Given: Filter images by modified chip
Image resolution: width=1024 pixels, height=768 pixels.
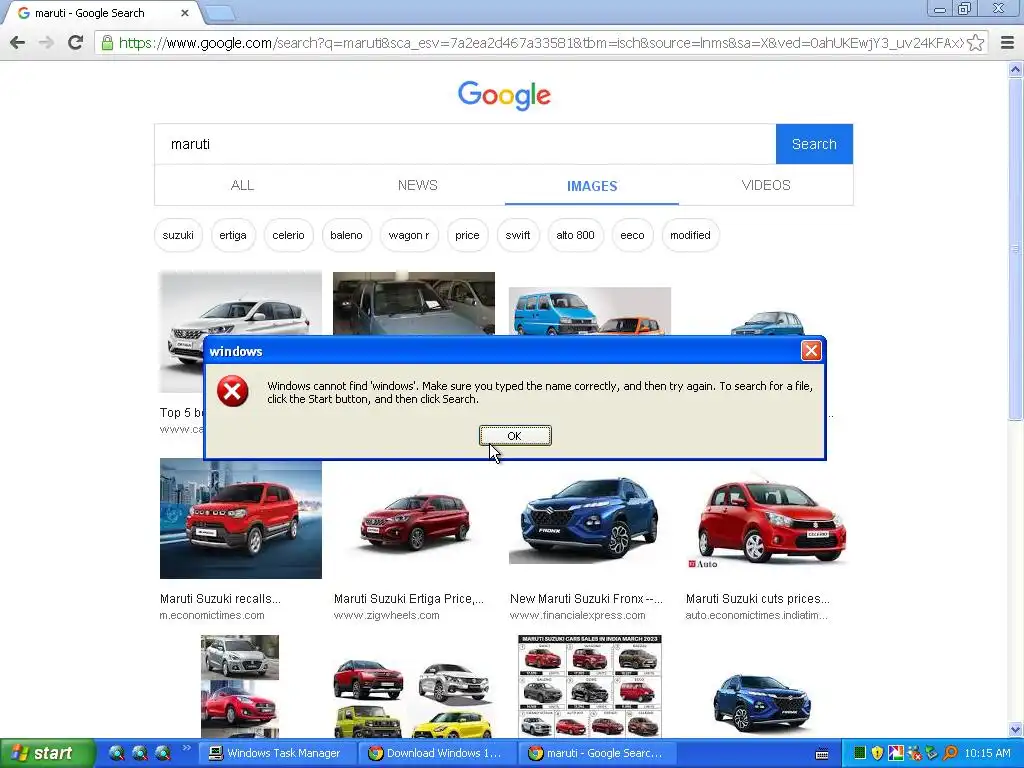Looking at the screenshot, I should point(690,235).
